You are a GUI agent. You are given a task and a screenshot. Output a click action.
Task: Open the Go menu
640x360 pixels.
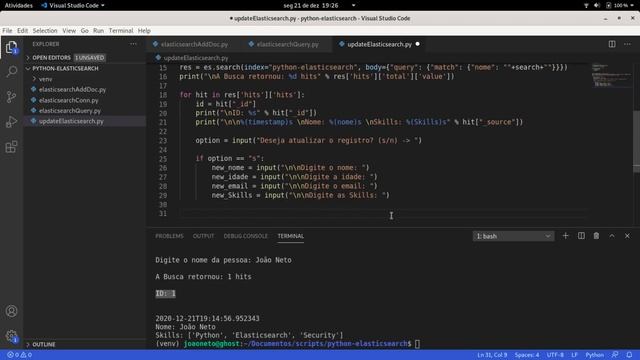pos(84,31)
